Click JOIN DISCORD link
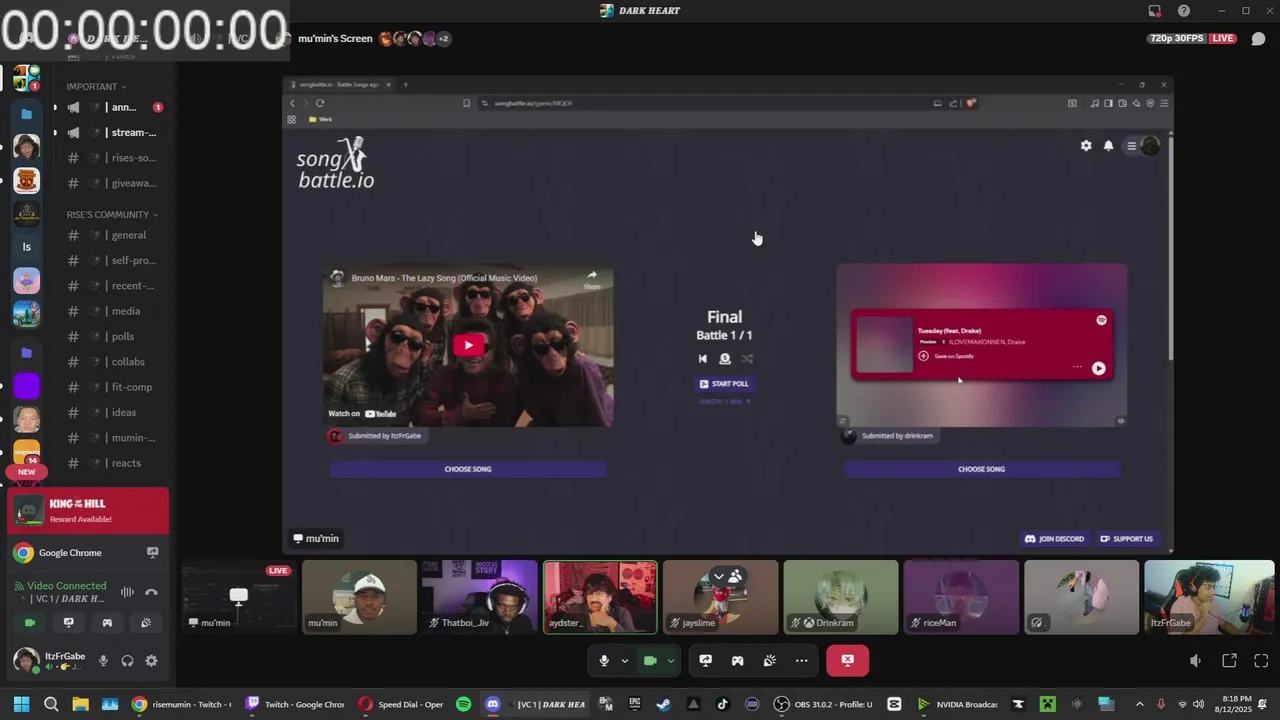Image resolution: width=1280 pixels, height=720 pixels. pos(1054,539)
